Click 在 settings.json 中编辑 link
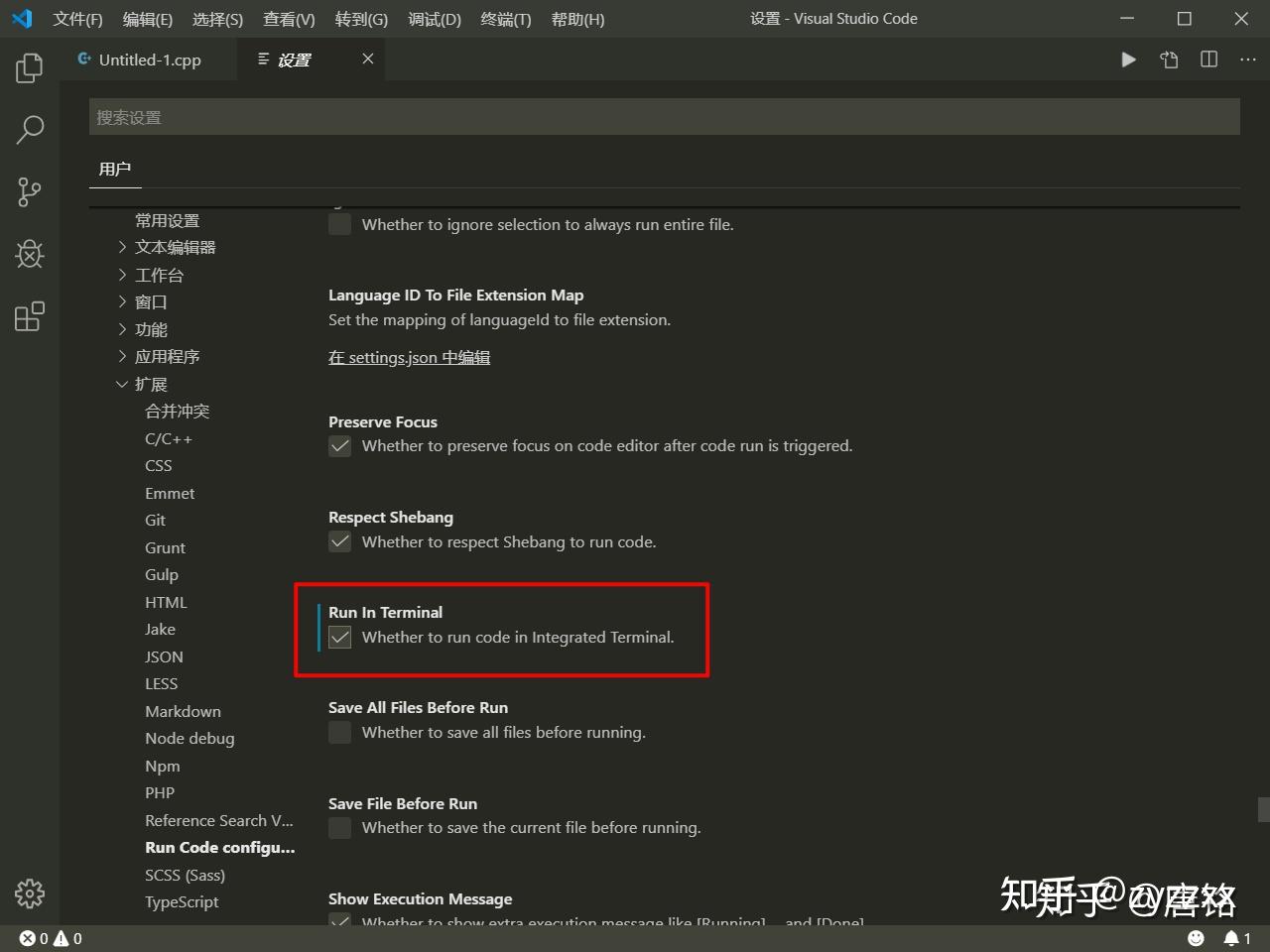Screen dimensions: 1270x952 click(410, 358)
